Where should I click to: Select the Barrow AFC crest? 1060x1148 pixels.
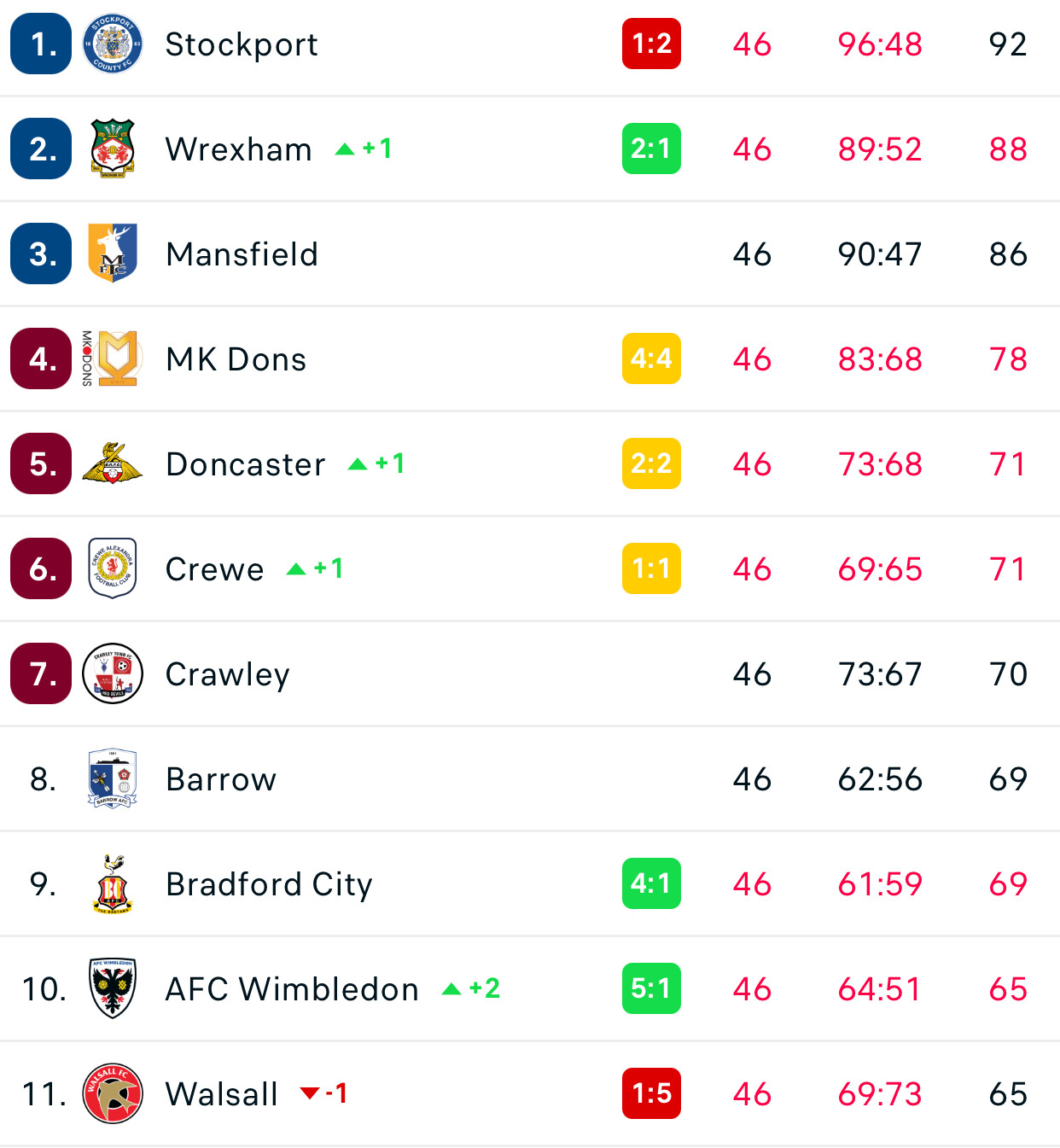(113, 778)
